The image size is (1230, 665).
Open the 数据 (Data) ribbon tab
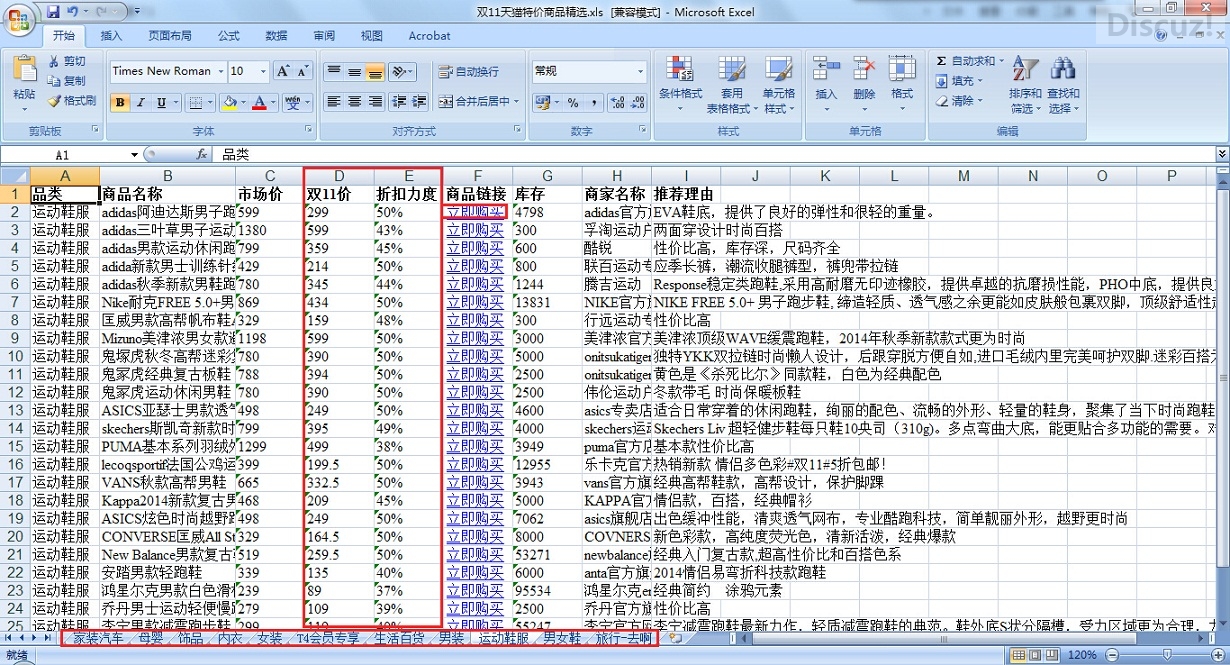click(277, 35)
